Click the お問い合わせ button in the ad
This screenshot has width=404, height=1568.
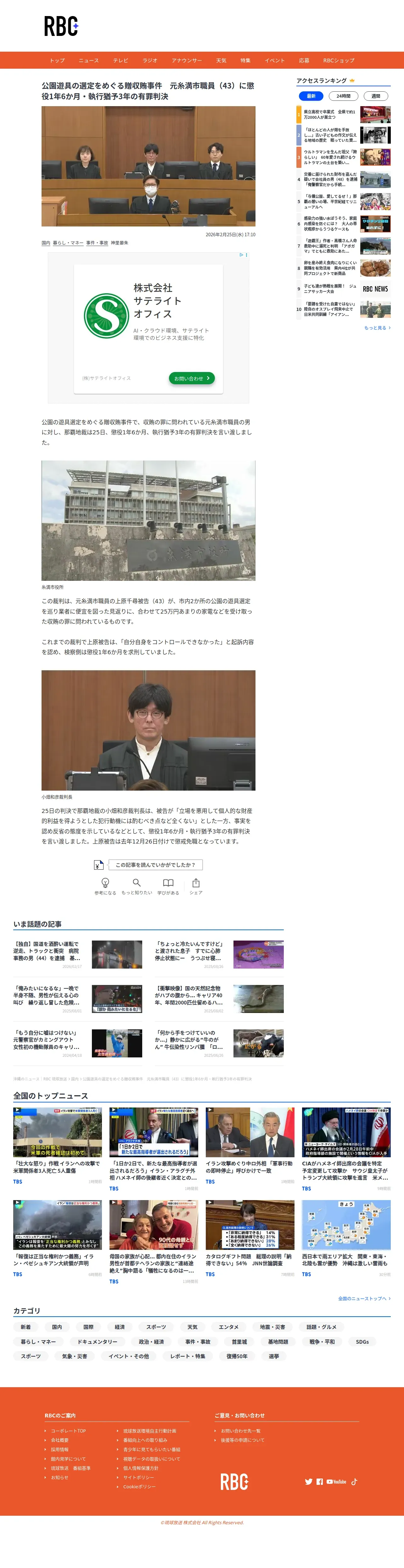192,378
